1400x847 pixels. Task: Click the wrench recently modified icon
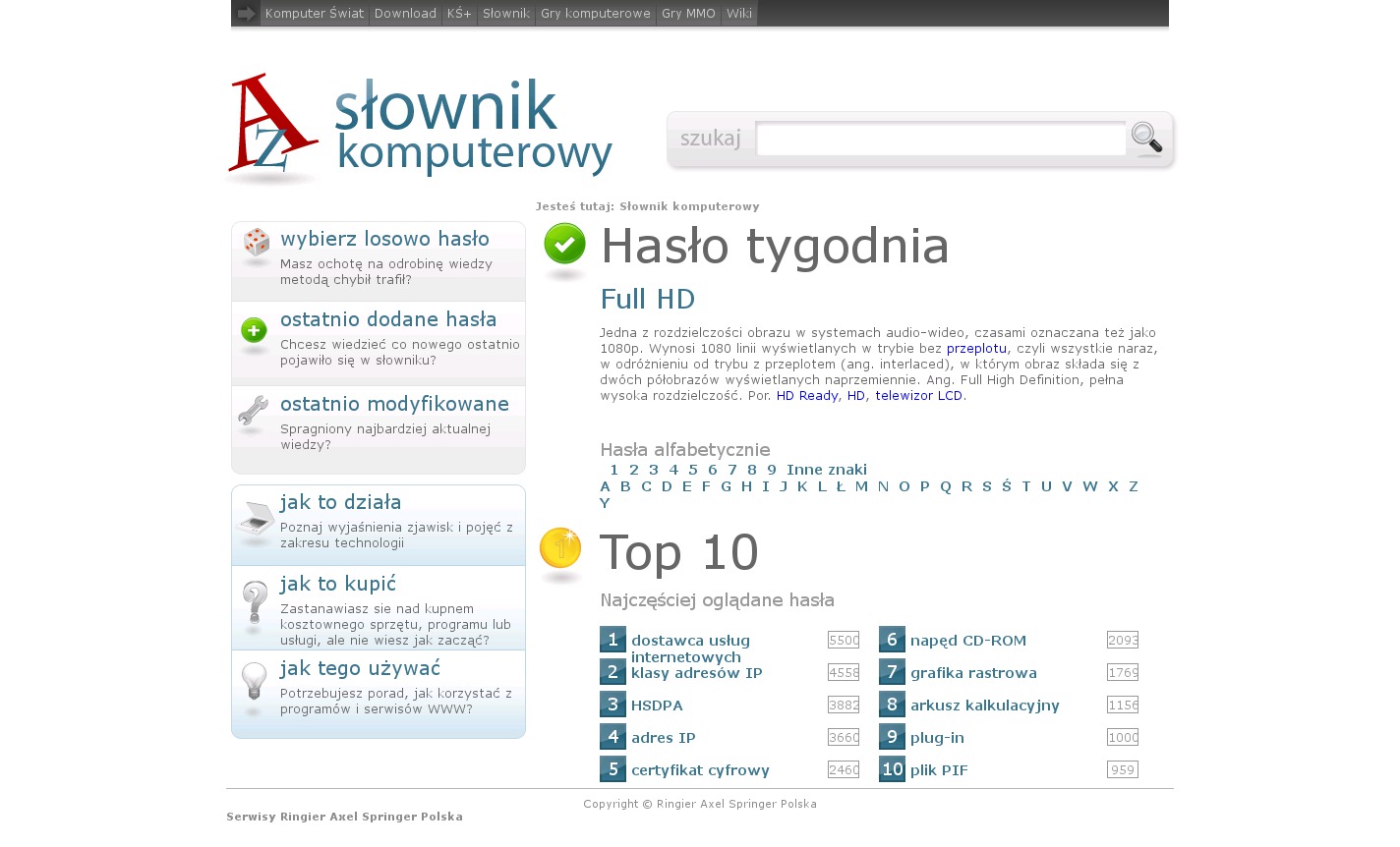pos(254,410)
